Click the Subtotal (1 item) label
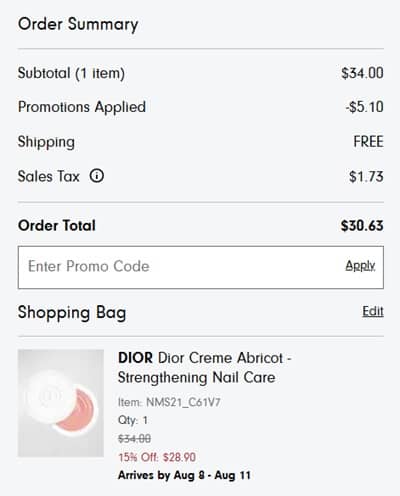Viewport: 400px width, 496px height. (71, 73)
